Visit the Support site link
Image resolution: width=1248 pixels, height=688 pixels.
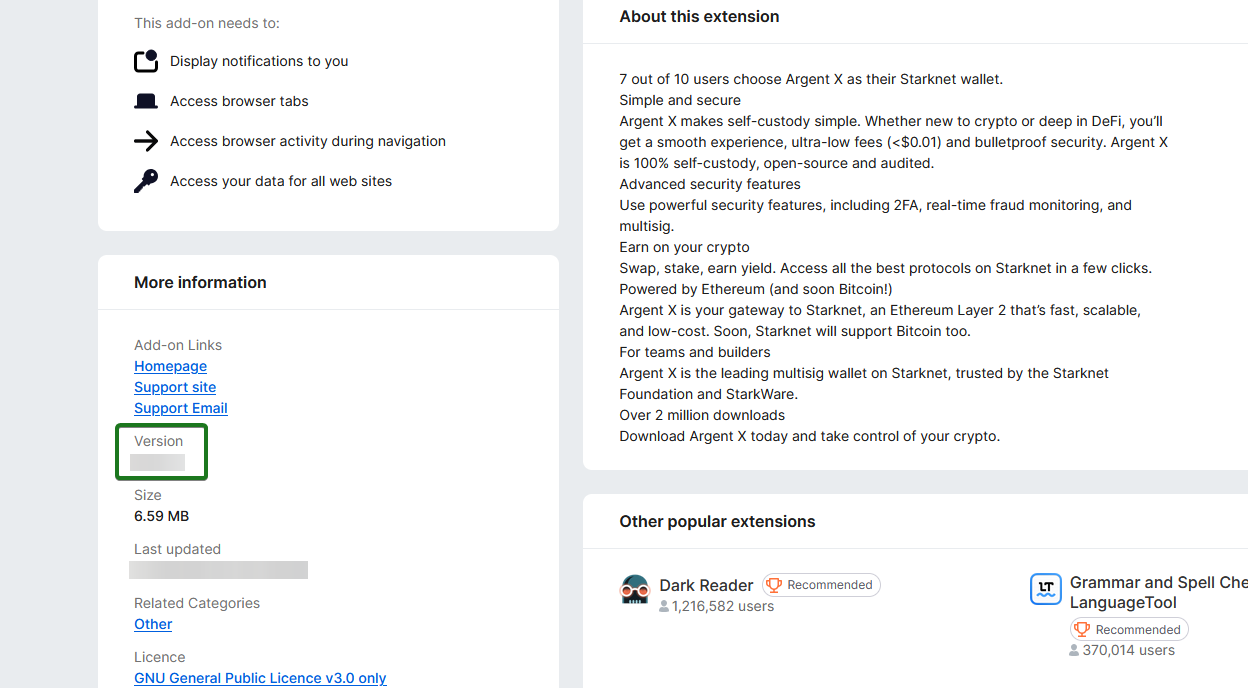point(175,387)
